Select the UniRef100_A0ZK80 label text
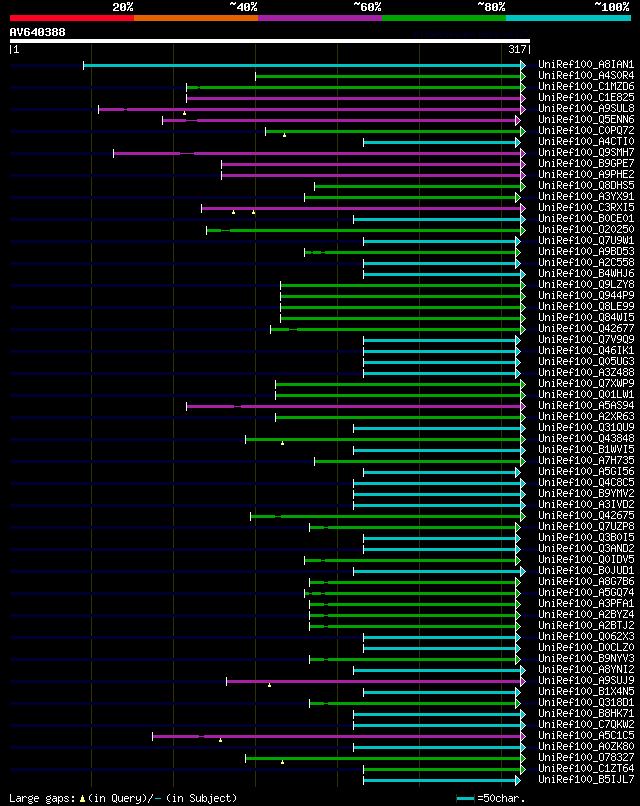The image size is (640, 806). [x=586, y=746]
